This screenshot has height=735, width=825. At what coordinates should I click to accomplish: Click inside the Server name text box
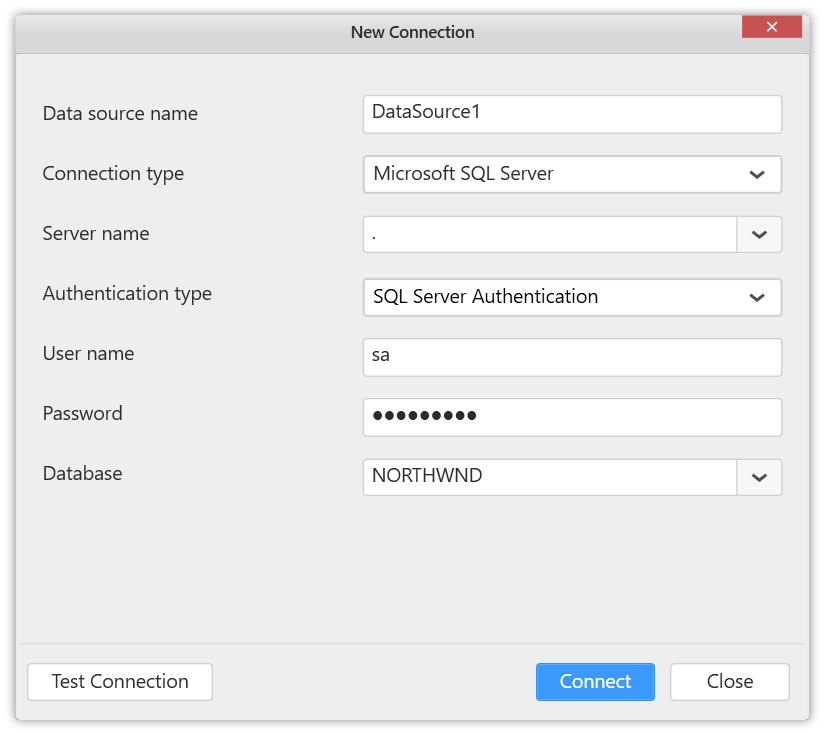click(x=550, y=235)
